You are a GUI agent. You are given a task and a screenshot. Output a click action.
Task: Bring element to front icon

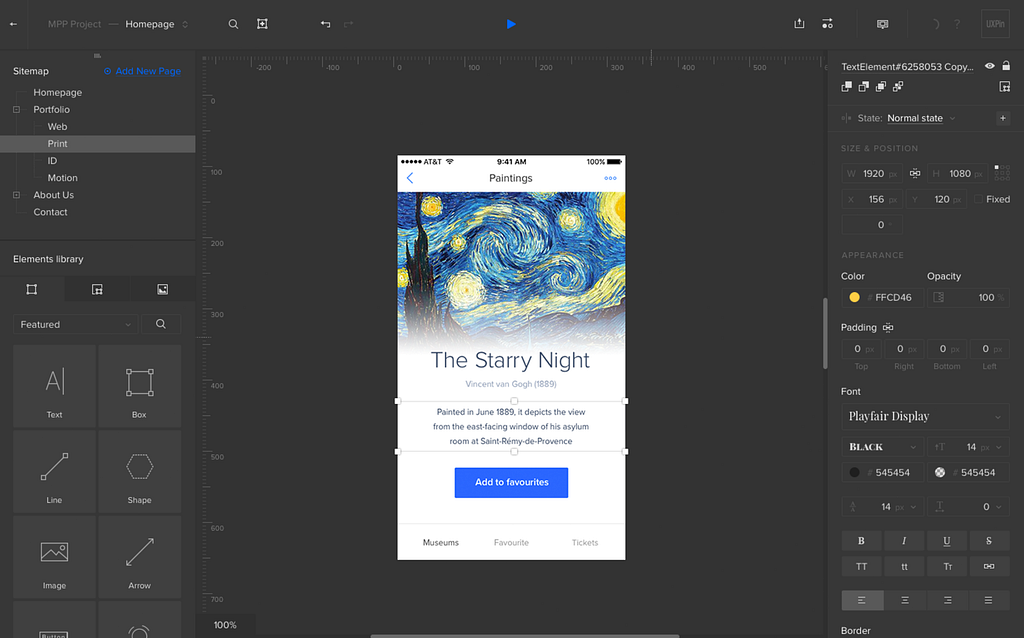point(847,86)
